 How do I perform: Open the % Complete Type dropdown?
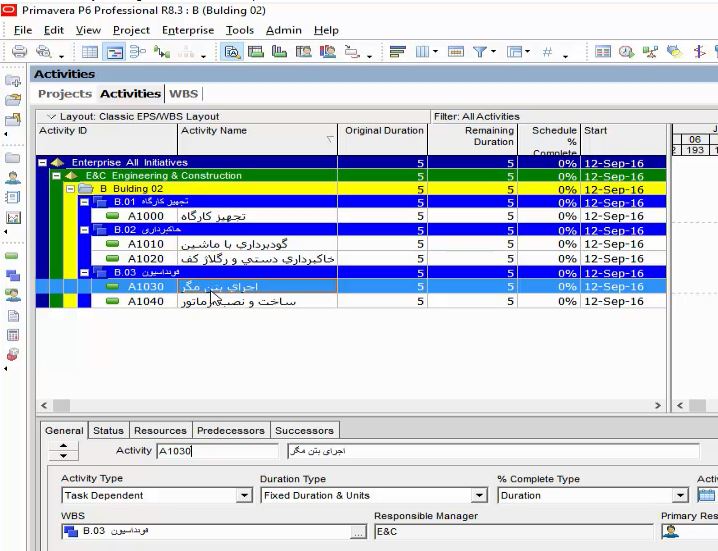[x=680, y=496]
